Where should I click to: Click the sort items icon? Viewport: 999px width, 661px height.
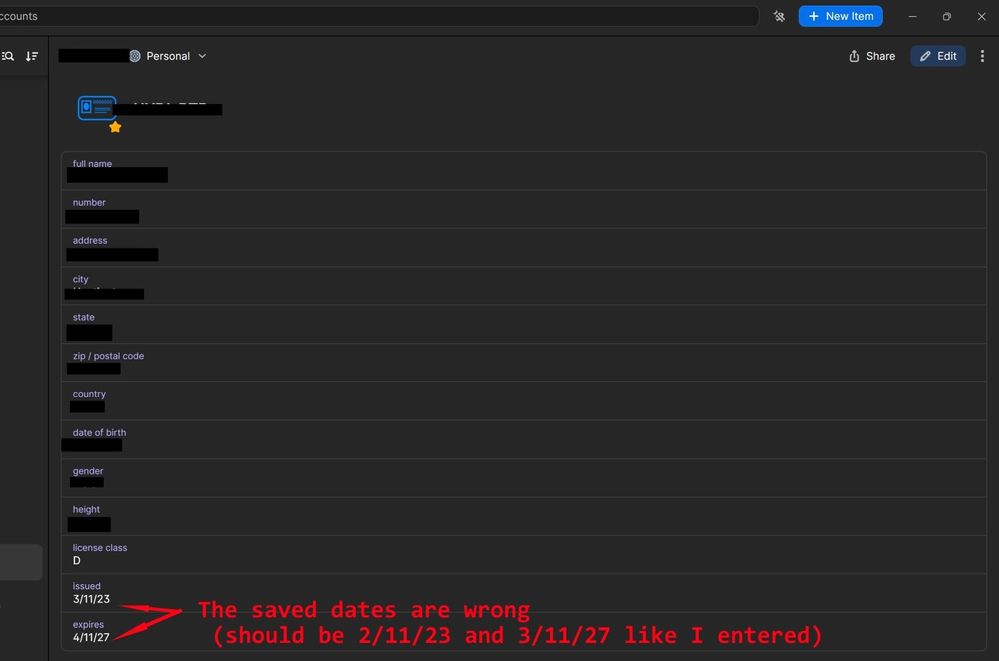pos(32,56)
